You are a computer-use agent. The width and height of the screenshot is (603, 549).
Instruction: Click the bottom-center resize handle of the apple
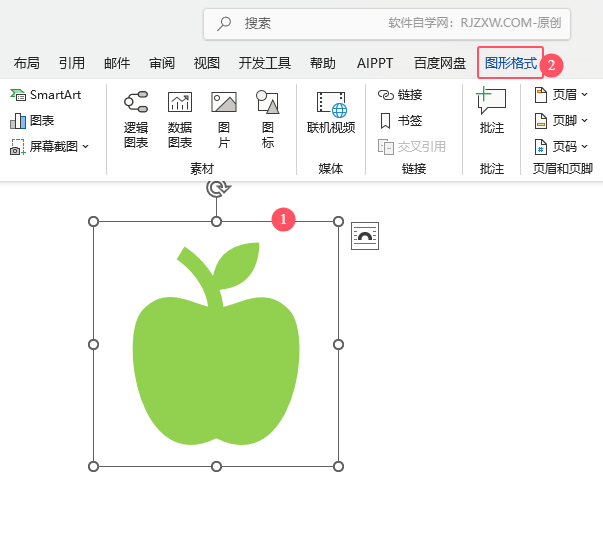pos(217,467)
